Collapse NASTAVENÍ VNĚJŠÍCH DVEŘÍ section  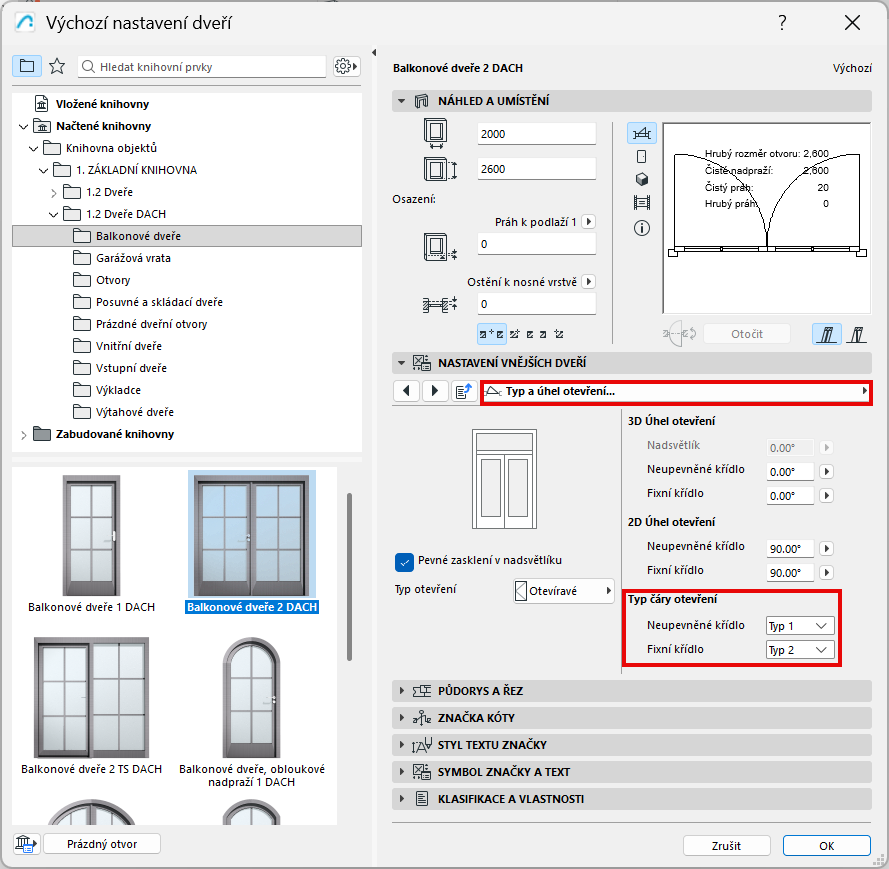[401, 362]
